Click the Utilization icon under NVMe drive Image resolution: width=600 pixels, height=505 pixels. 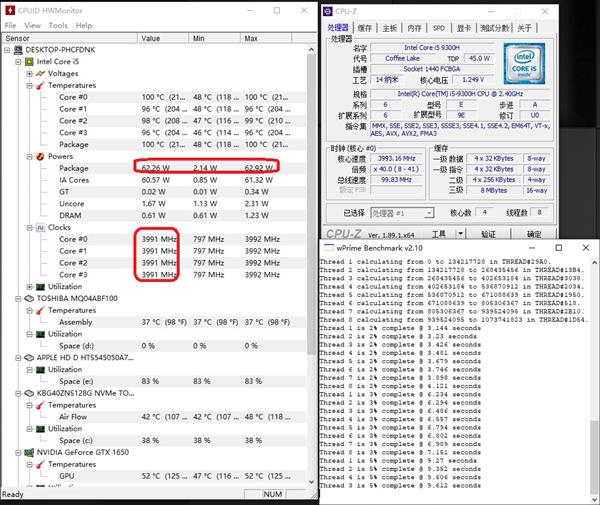pos(40,428)
